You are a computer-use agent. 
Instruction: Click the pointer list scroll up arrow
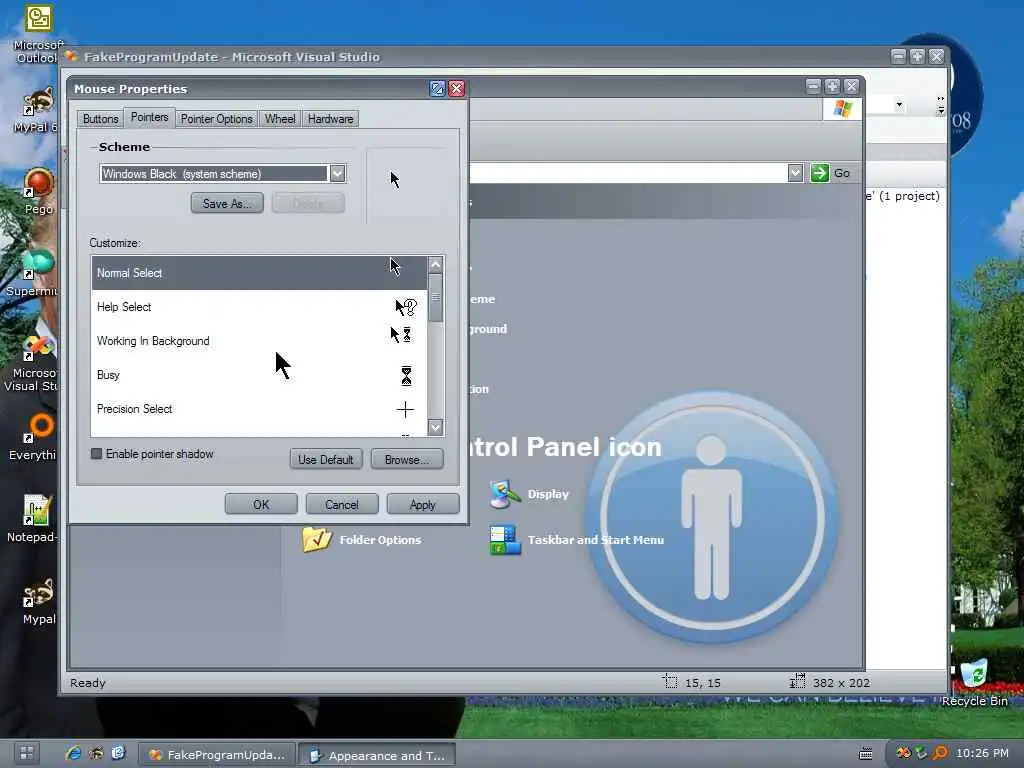[436, 264]
